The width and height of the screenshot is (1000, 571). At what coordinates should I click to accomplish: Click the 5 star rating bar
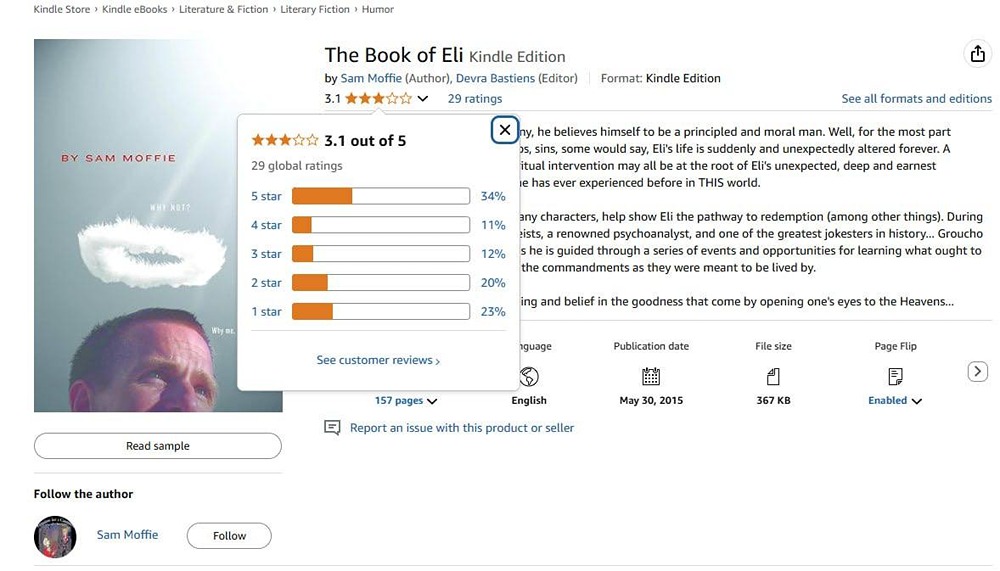(x=380, y=196)
